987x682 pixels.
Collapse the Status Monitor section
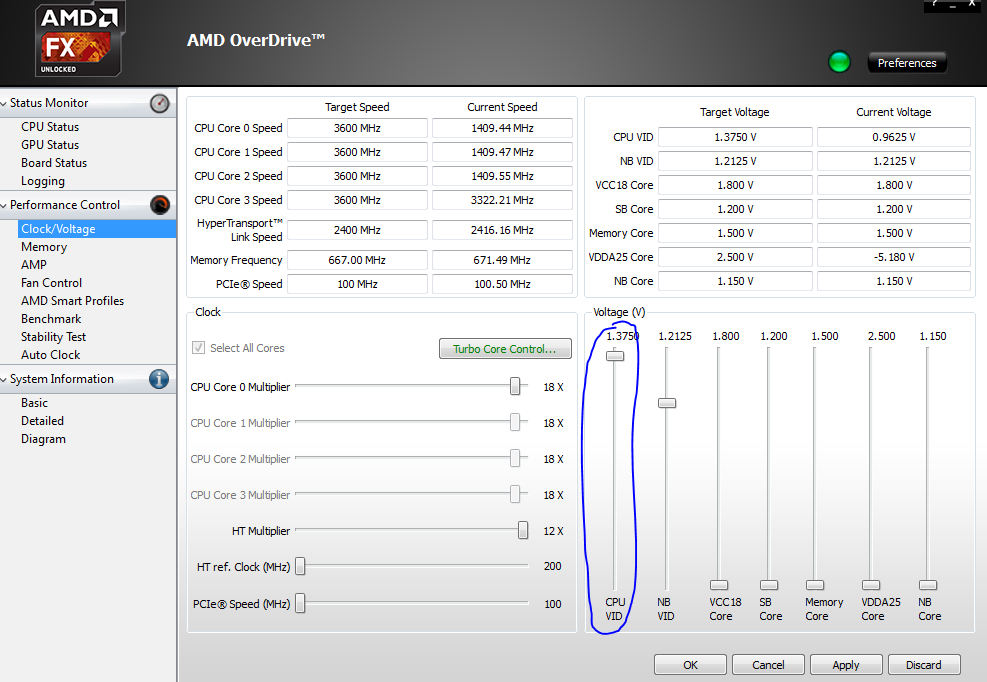4,103
